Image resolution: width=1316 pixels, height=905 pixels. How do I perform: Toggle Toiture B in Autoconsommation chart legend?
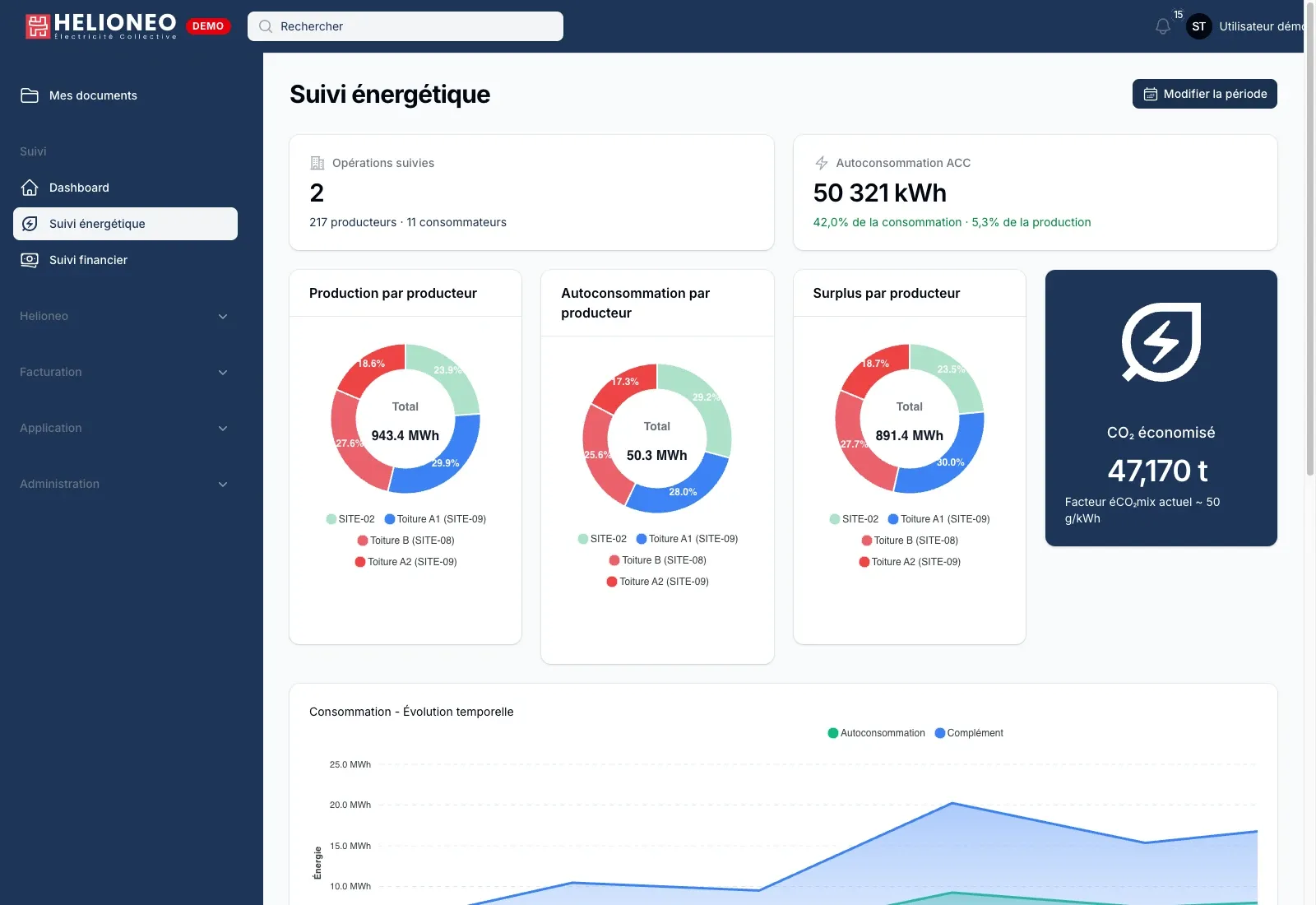point(657,560)
